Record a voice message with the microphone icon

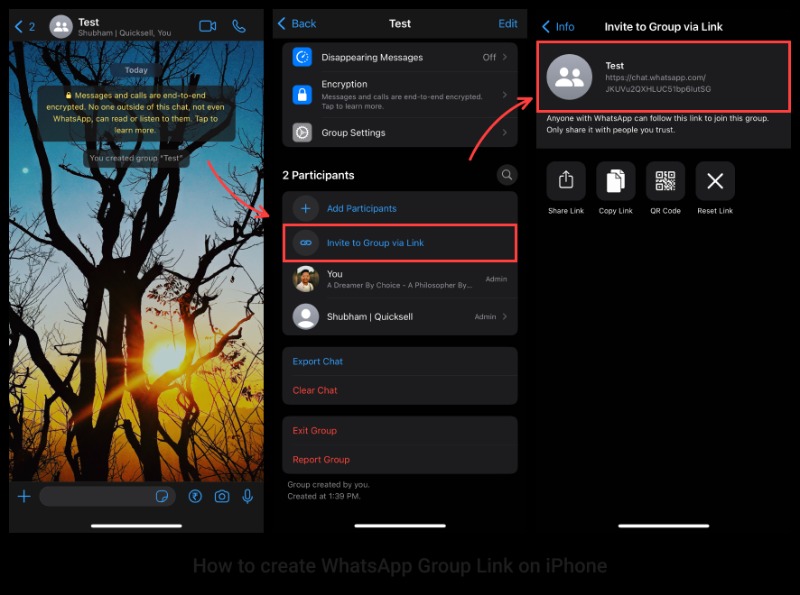pyautogui.click(x=249, y=496)
